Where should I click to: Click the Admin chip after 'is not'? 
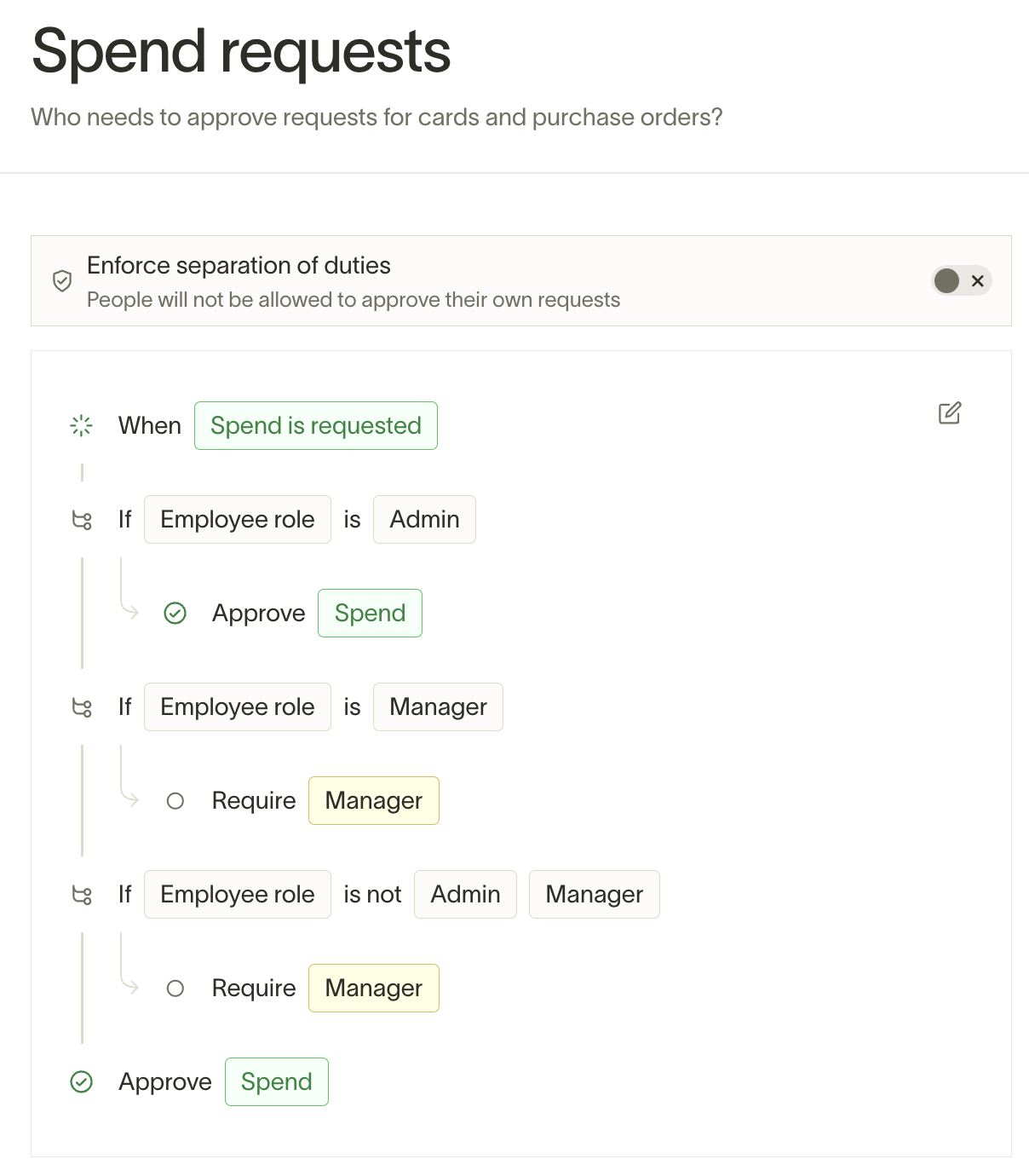[465, 894]
